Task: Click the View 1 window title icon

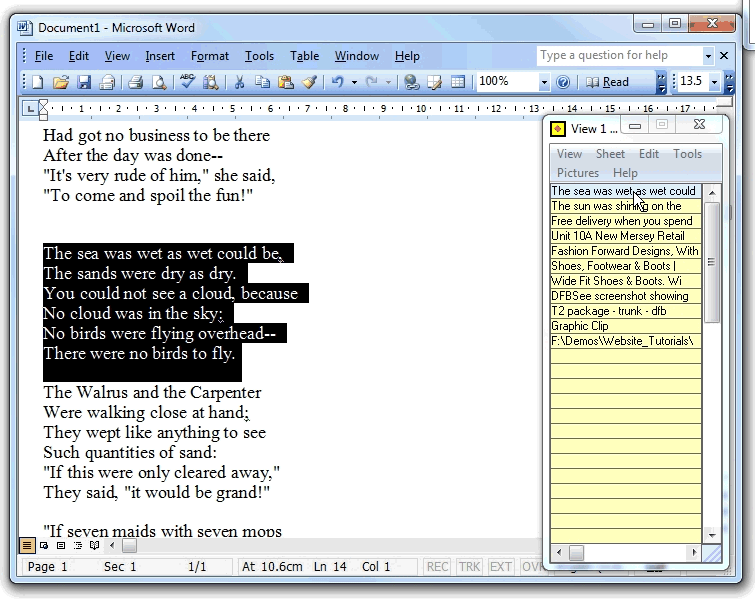Action: 558,129
